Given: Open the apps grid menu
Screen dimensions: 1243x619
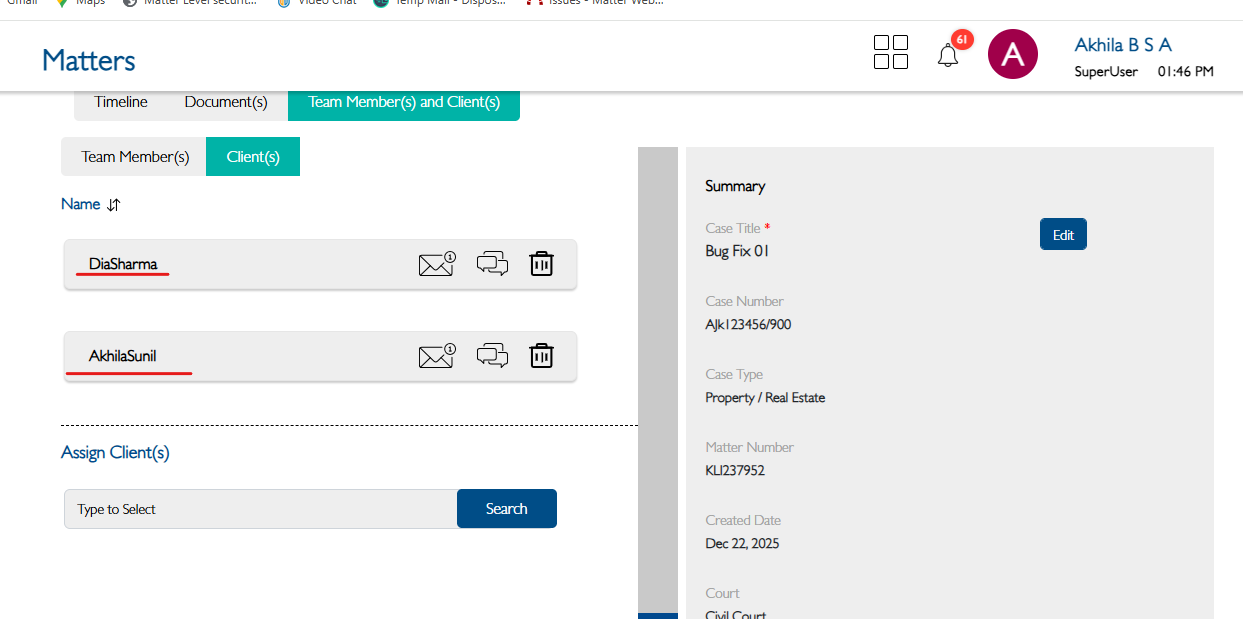Looking at the screenshot, I should click(x=890, y=52).
